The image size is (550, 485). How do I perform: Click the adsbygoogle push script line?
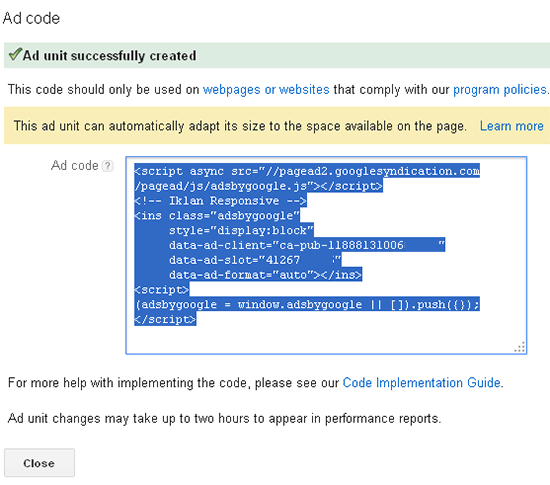pos(307,304)
